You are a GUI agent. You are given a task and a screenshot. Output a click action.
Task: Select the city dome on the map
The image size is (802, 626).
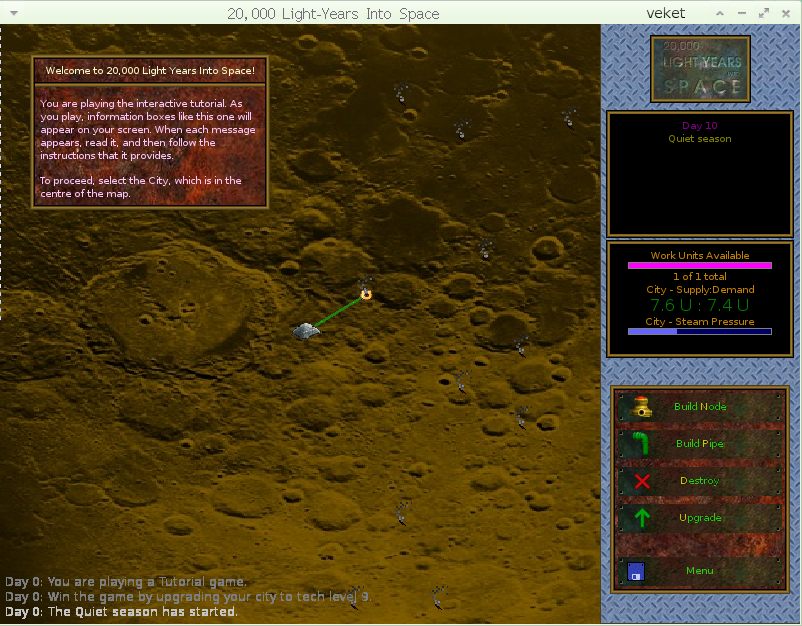point(306,331)
